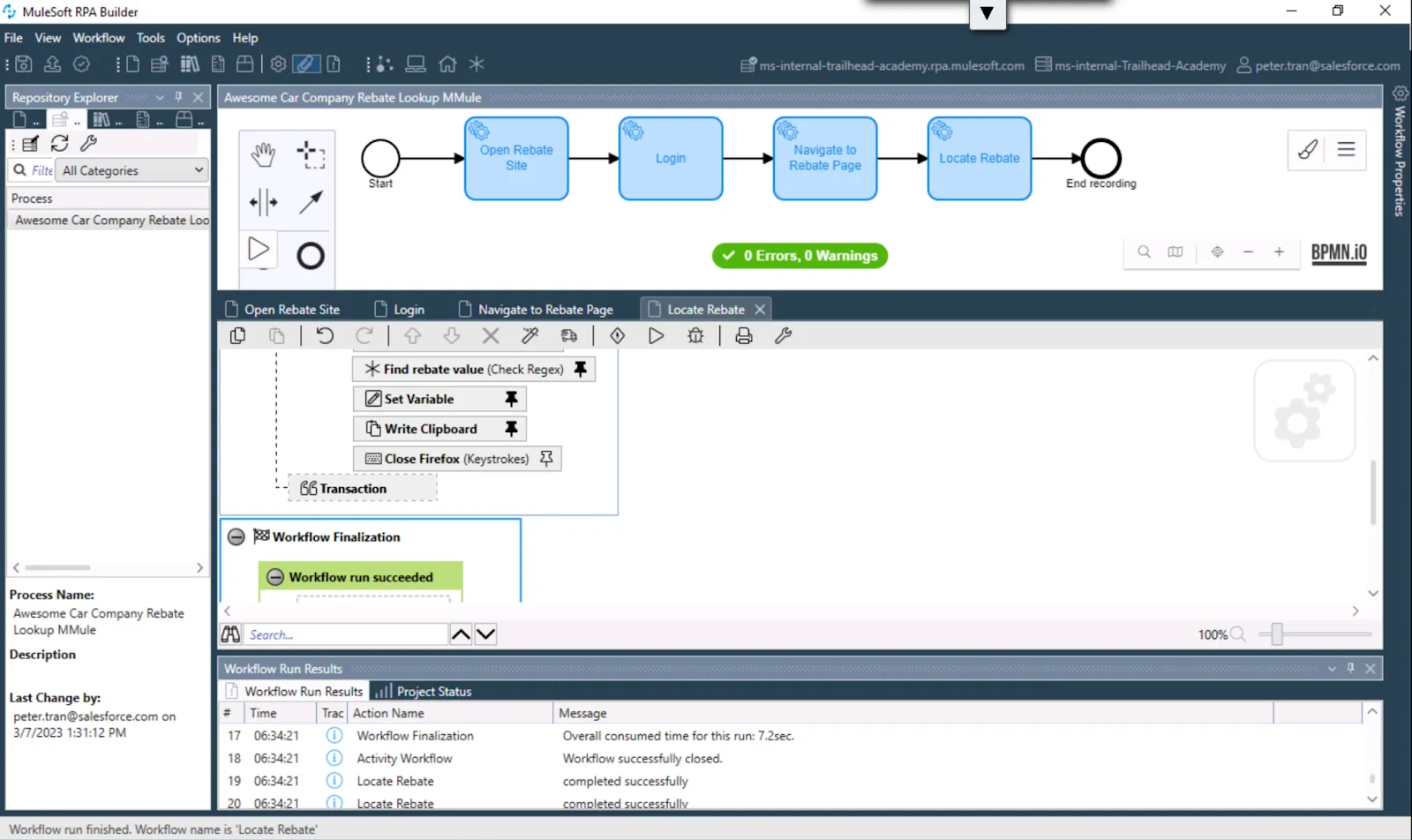1412x840 pixels.
Task: Open Repository Explorer panel dropdown arrow
Action: [x=160, y=97]
